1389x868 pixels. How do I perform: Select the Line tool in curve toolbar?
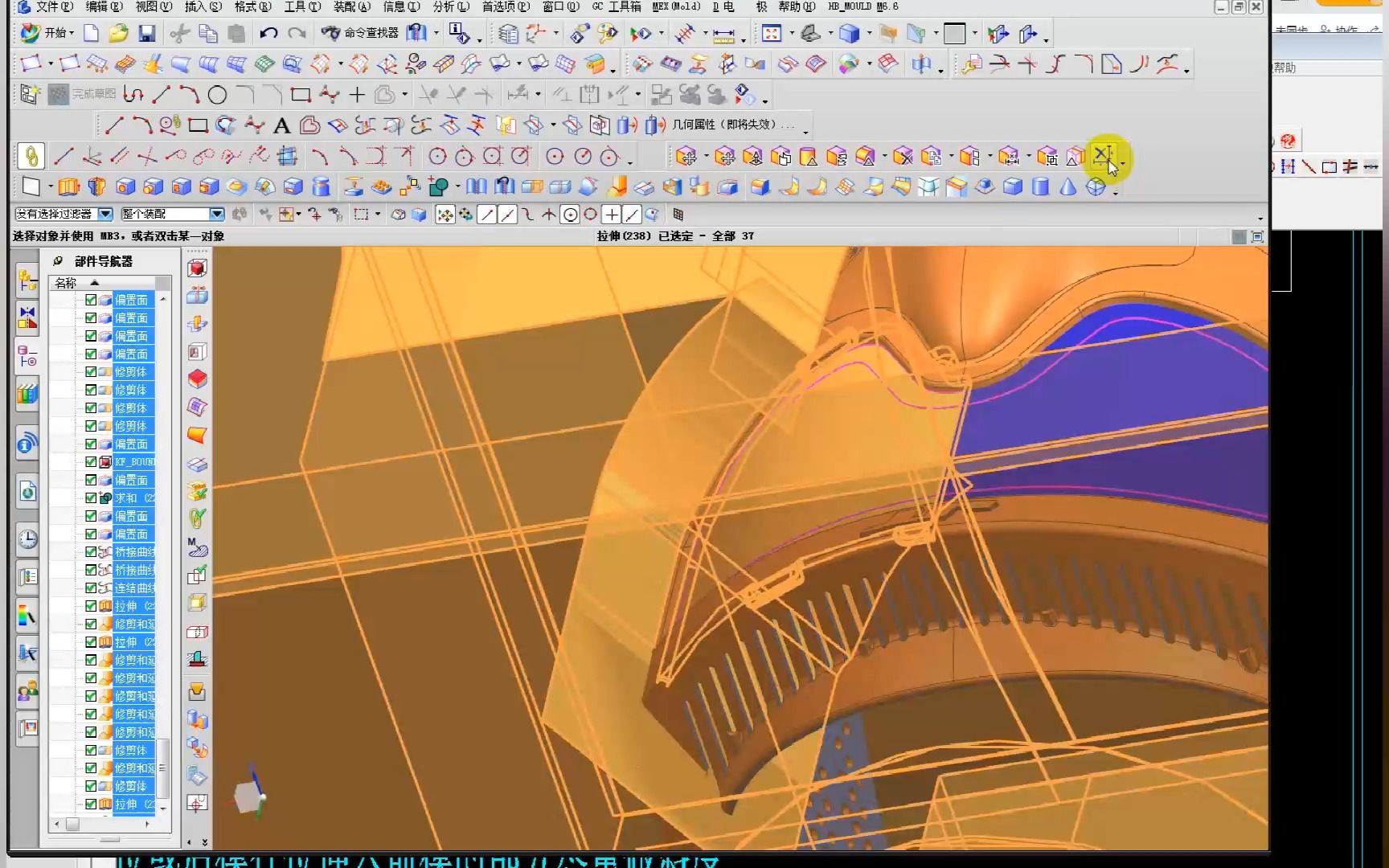pyautogui.click(x=114, y=125)
